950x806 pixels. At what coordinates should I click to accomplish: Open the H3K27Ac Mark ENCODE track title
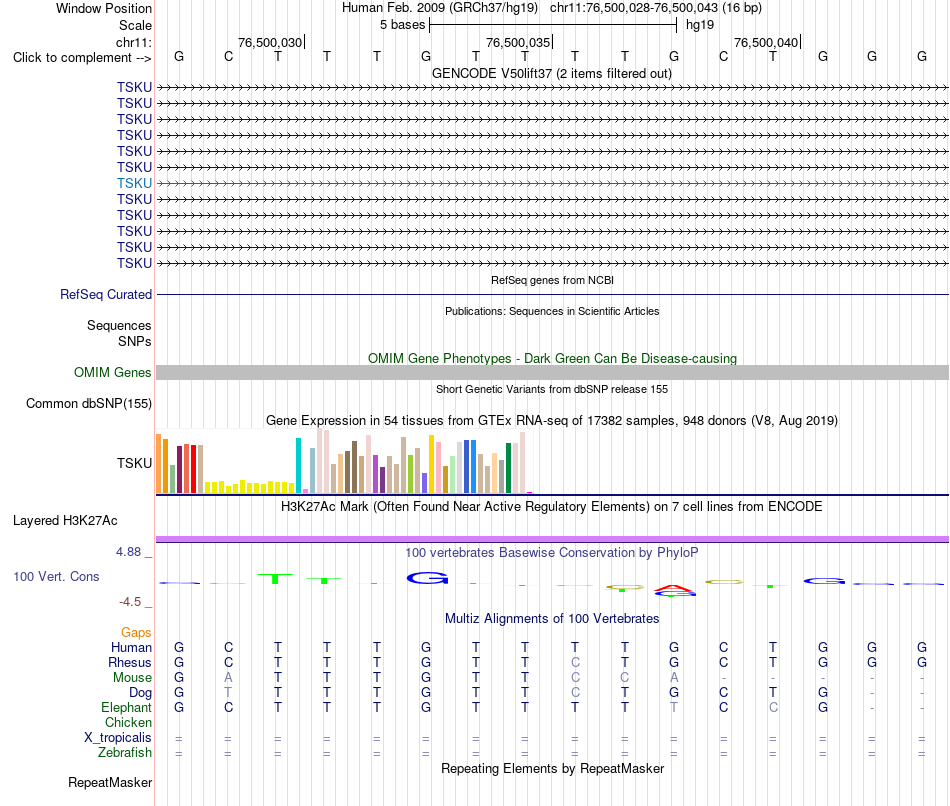pos(551,507)
